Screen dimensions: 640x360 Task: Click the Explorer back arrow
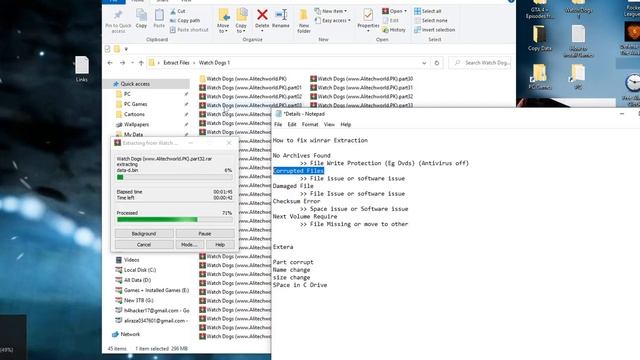(110, 63)
